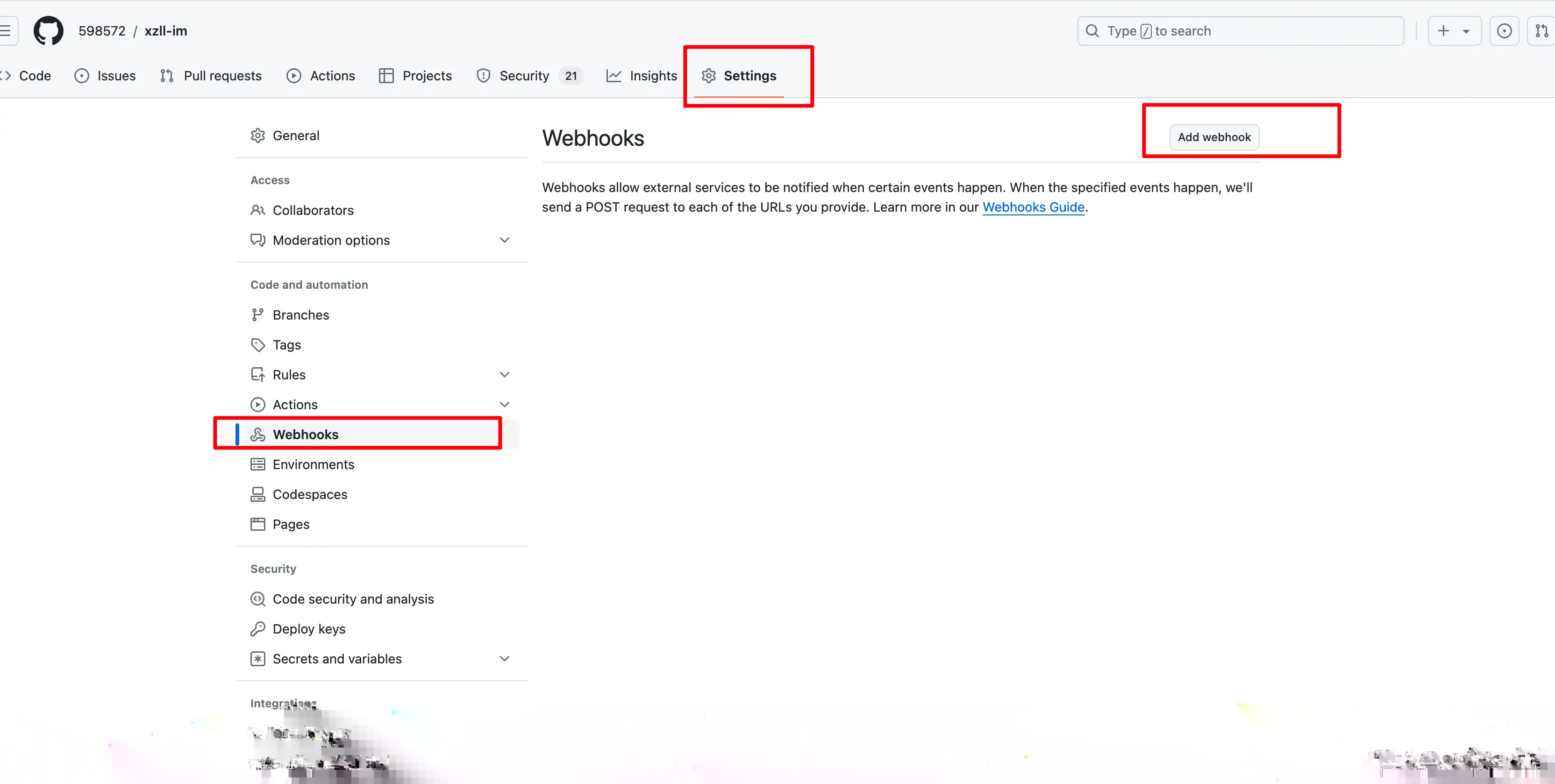The image size is (1555, 784).
Task: Expand Secrets and variables chevron
Action: click(x=505, y=658)
